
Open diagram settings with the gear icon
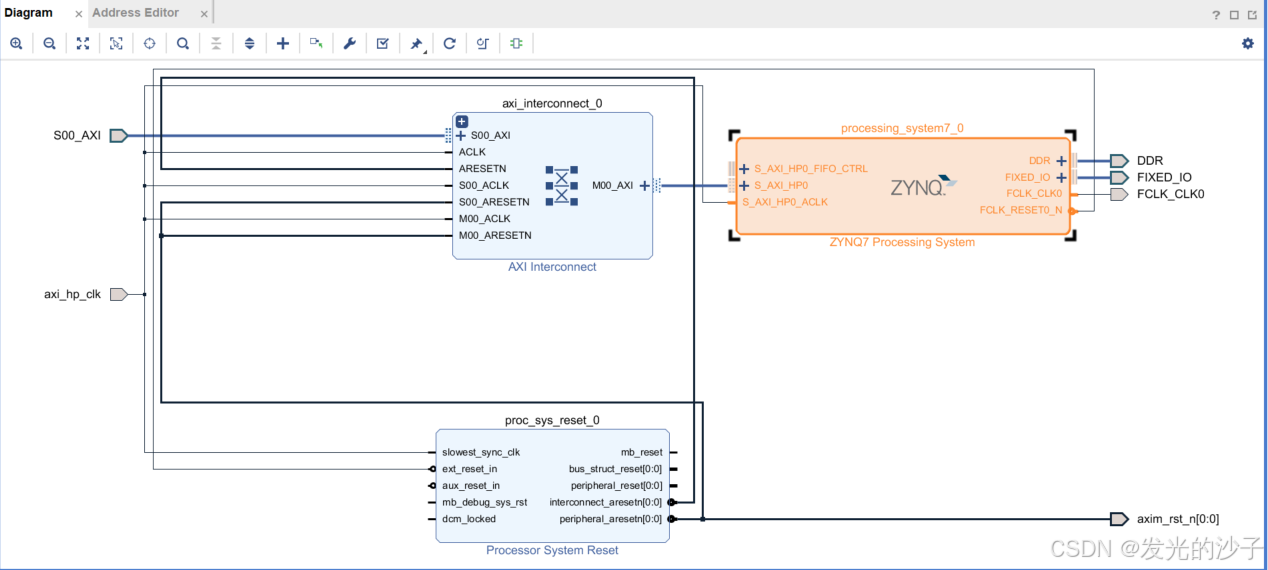pyautogui.click(x=1248, y=43)
